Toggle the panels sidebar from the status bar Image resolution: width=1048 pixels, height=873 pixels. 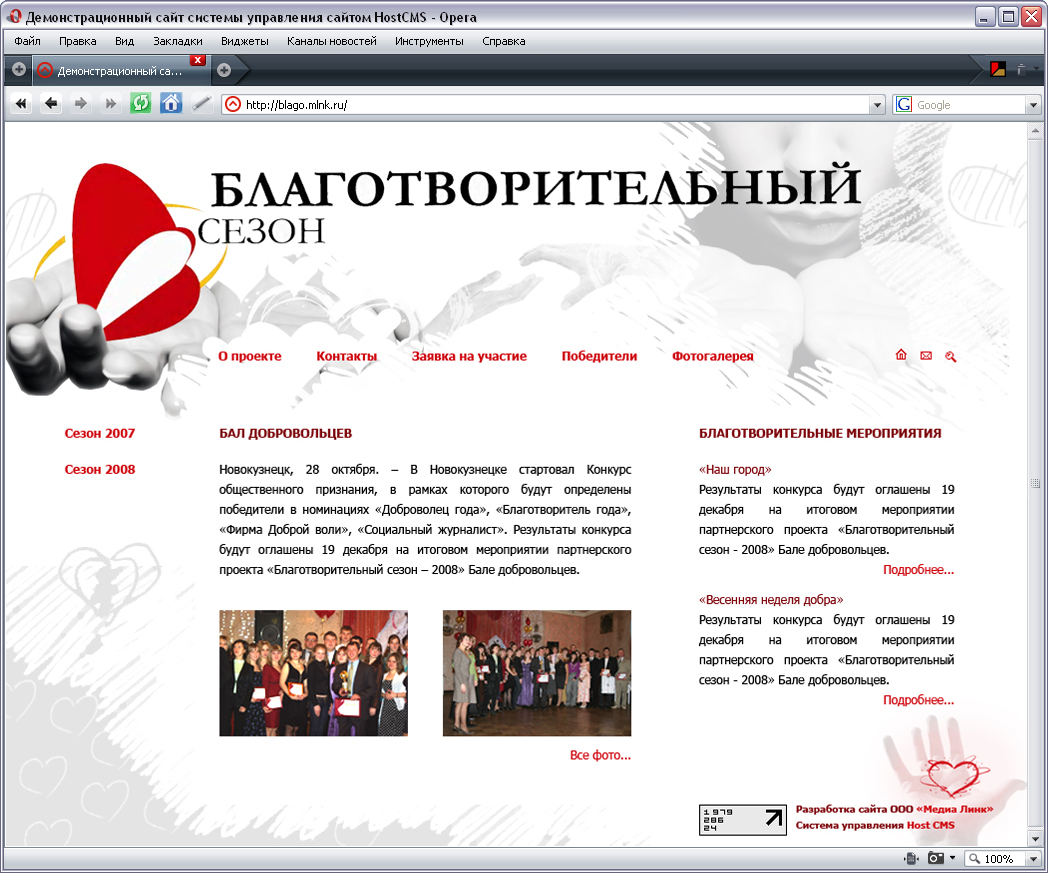coord(911,858)
